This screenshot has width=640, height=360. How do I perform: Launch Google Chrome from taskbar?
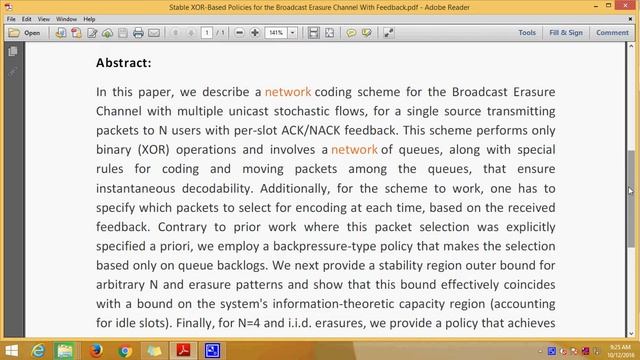point(125,351)
